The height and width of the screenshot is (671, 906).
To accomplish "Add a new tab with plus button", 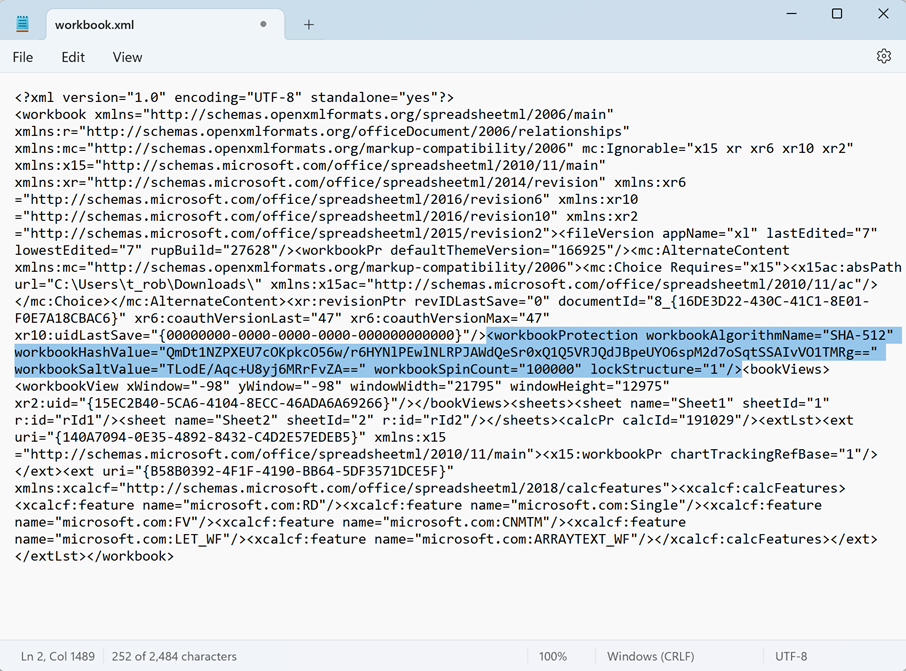I will click(x=309, y=24).
